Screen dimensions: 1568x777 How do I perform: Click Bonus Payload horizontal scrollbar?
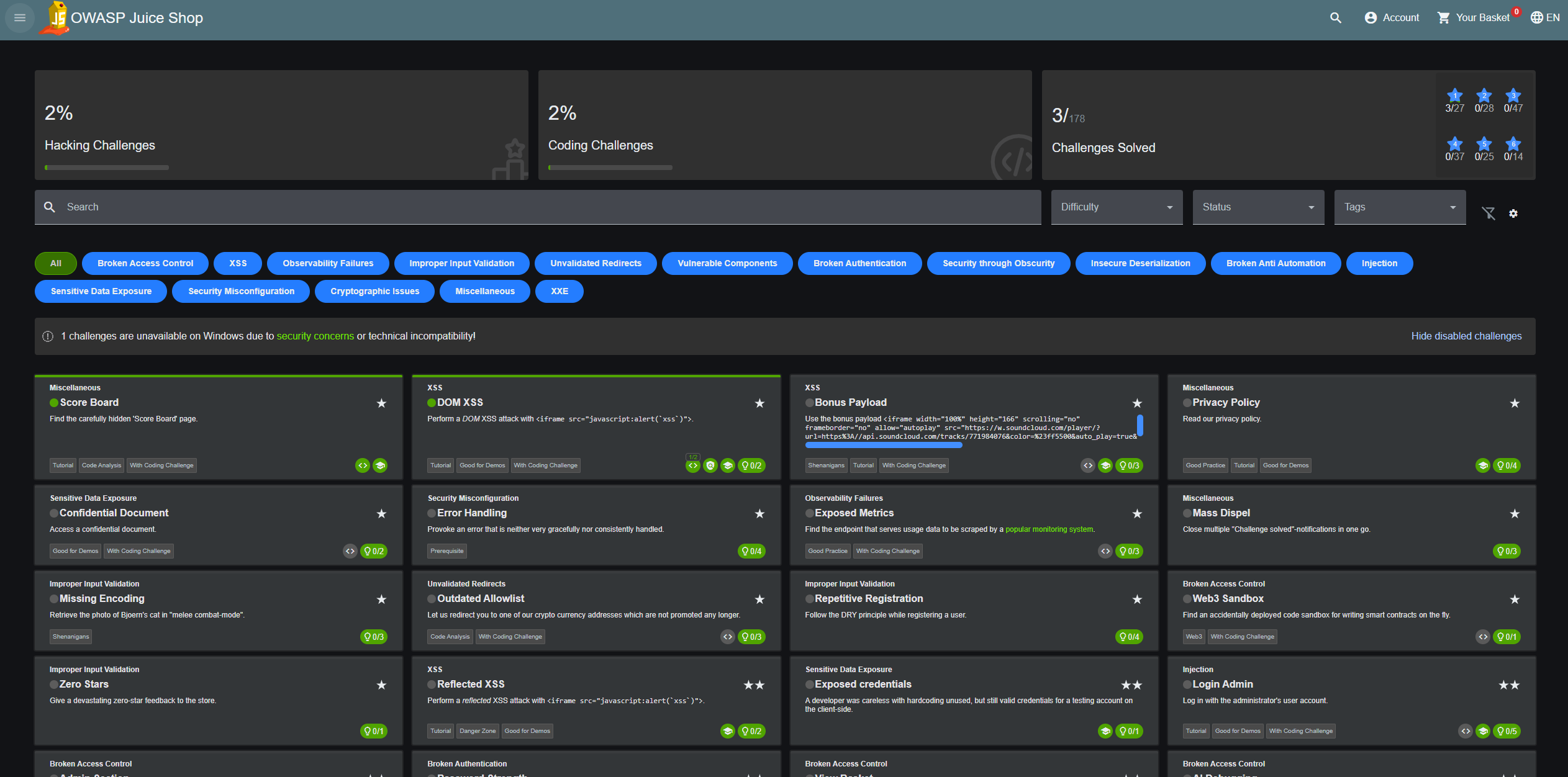(x=884, y=445)
